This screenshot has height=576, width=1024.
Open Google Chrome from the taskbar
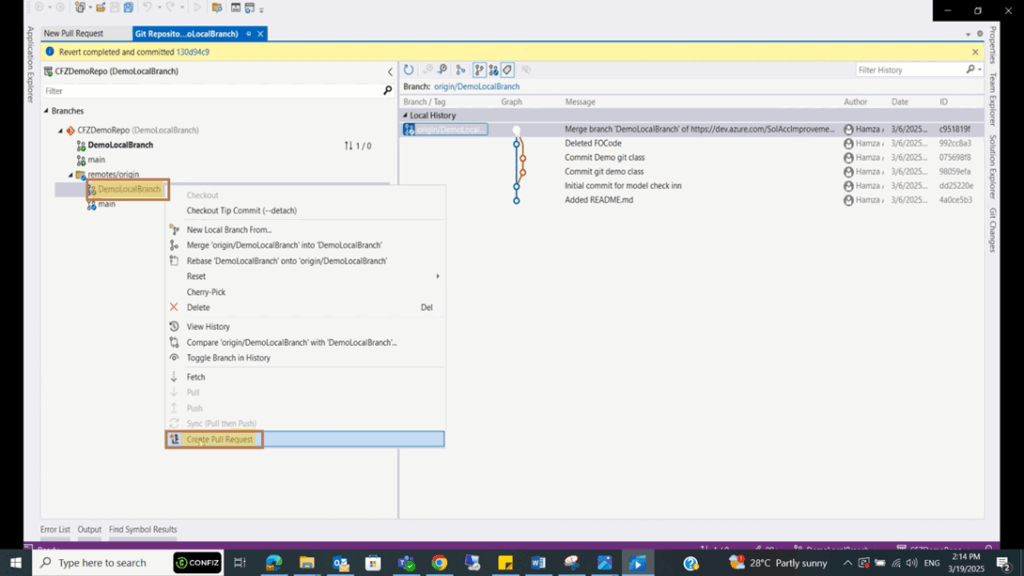(x=439, y=562)
